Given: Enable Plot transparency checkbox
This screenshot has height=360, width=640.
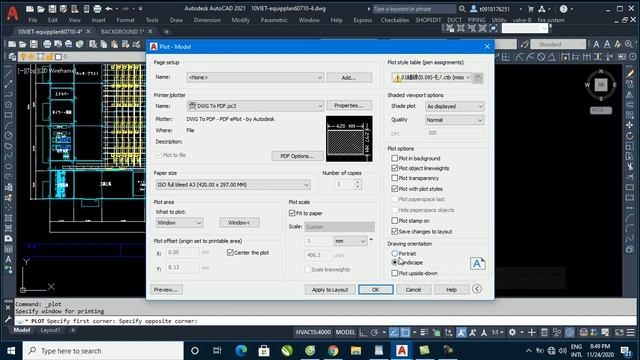Looking at the screenshot, I should (394, 178).
